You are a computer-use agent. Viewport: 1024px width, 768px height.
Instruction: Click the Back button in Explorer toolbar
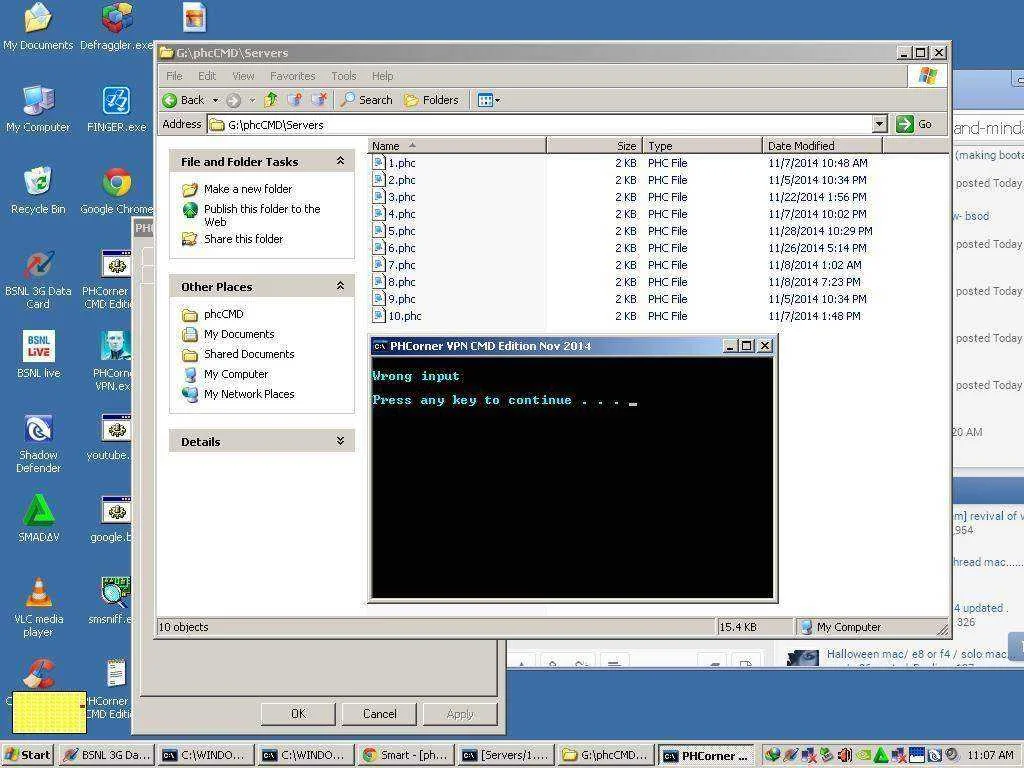coord(184,100)
